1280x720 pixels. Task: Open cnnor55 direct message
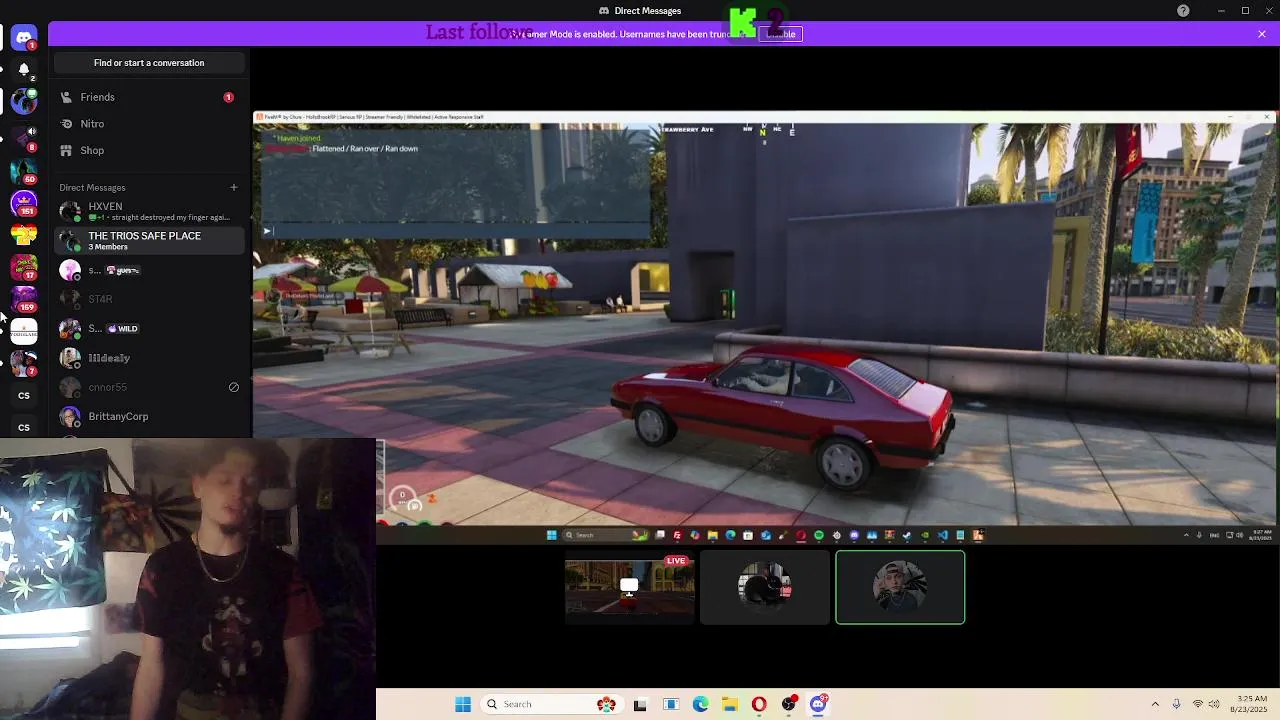tap(149, 387)
